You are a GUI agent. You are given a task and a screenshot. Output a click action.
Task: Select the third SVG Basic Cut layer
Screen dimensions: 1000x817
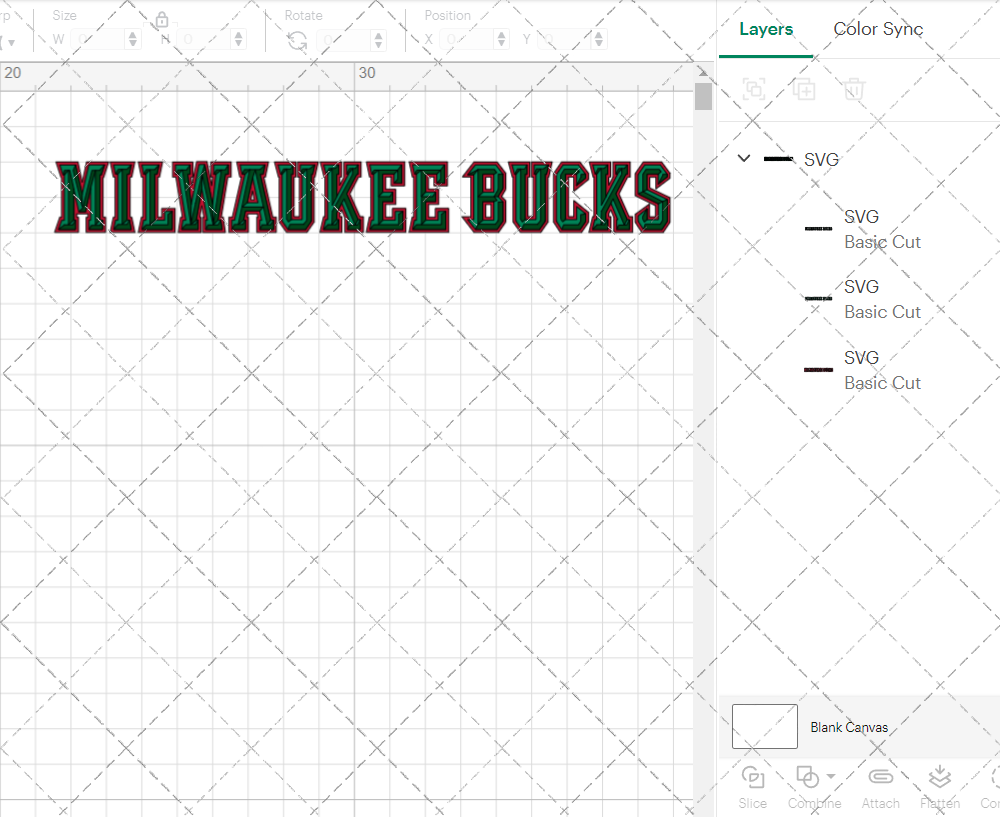point(861,370)
